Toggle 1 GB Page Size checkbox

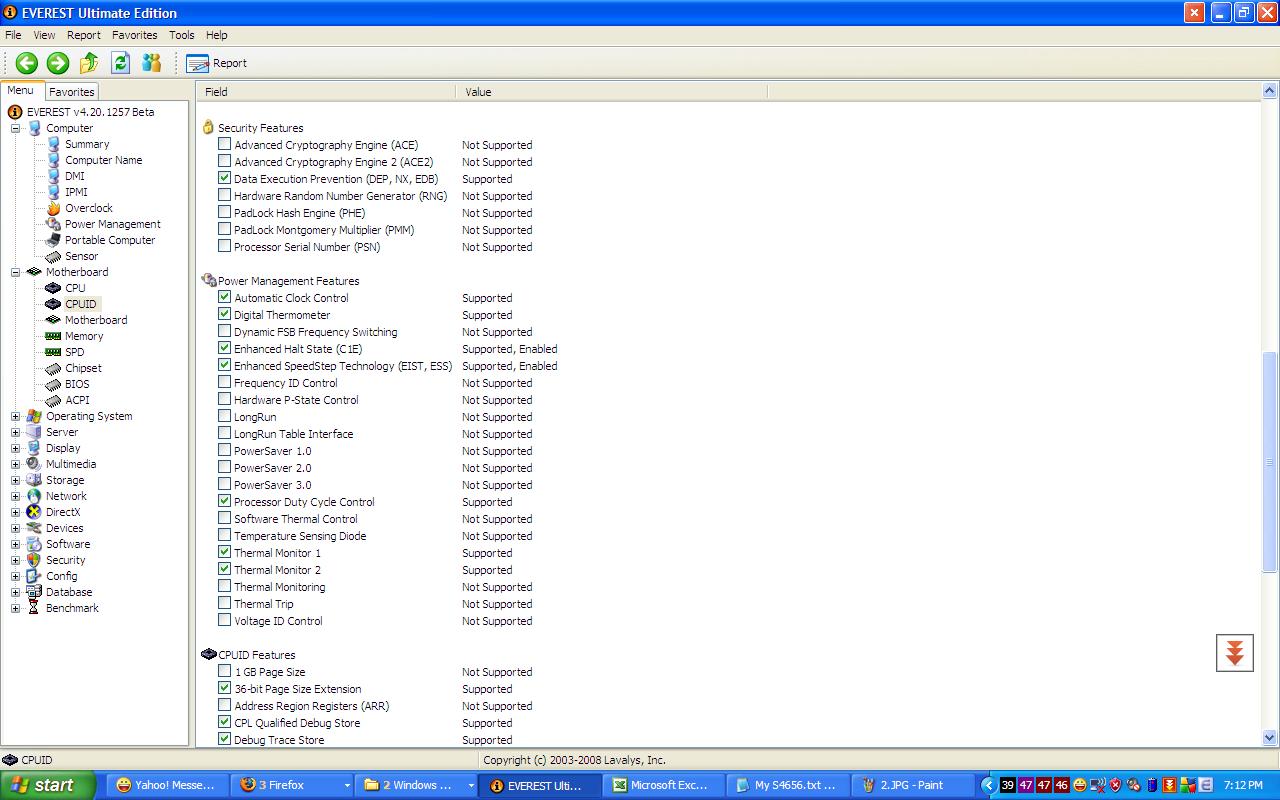click(224, 671)
